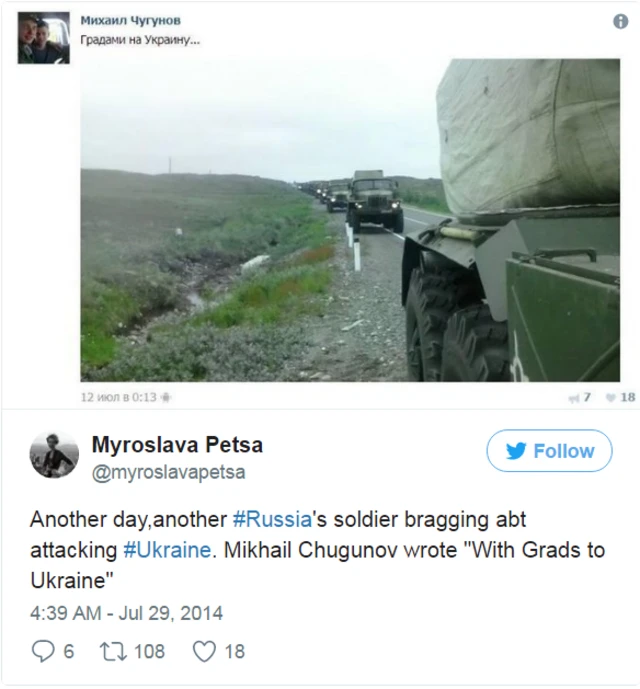The height and width of the screenshot is (689, 640).
Task: Open the #Russia hashtag link
Action: 272,519
